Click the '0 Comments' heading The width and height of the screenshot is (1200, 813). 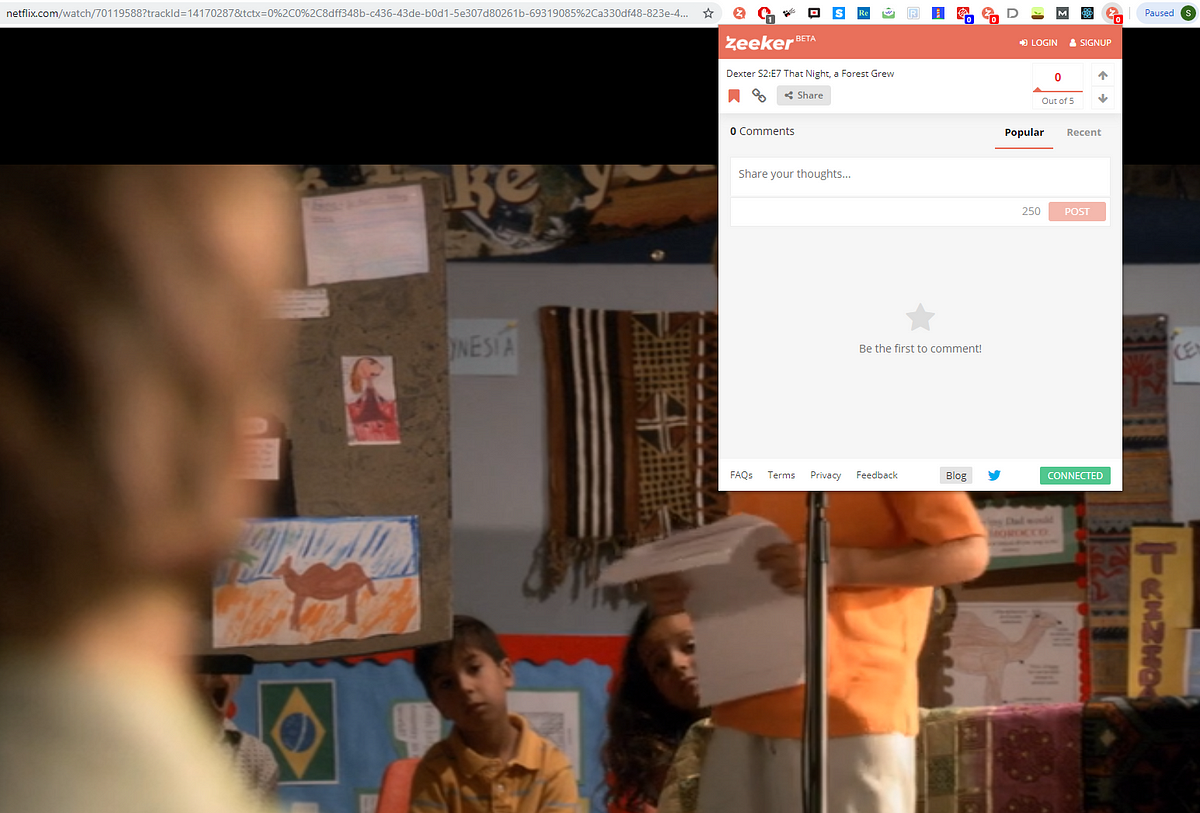click(762, 131)
